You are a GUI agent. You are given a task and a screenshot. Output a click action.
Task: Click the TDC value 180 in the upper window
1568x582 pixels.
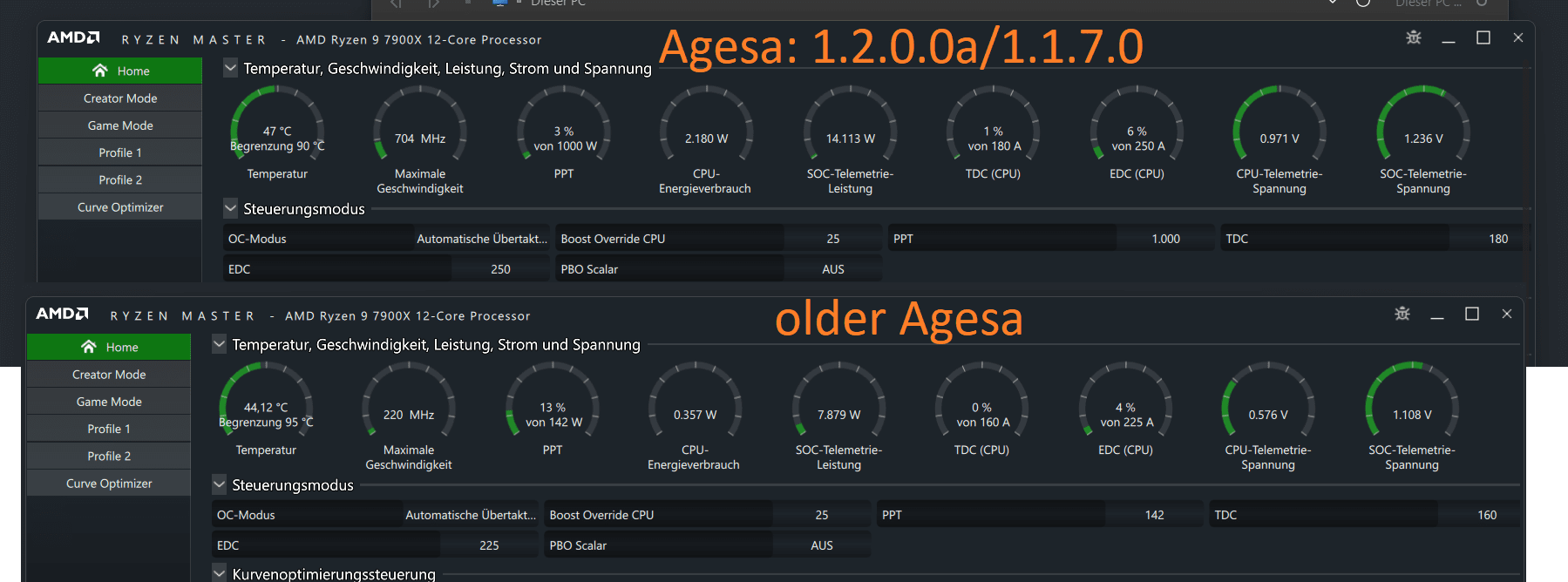tap(1498, 239)
